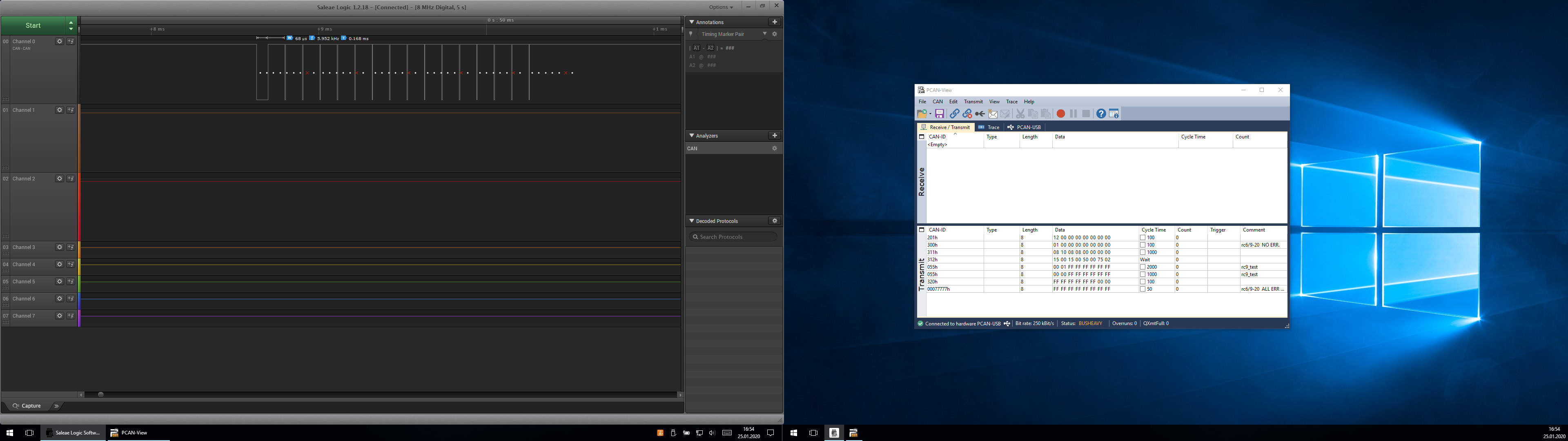Image resolution: width=1568 pixels, height=441 pixels.
Task: Click the Disconnect icon with red X
Action: (967, 114)
